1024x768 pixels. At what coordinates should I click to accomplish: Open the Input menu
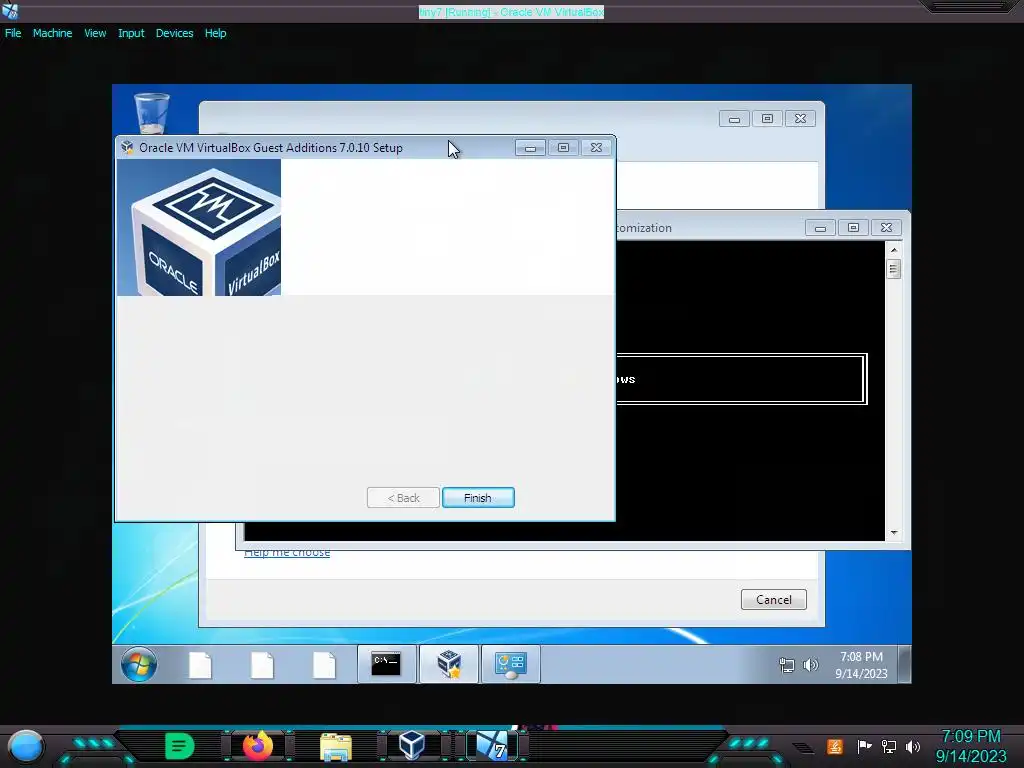(x=131, y=33)
